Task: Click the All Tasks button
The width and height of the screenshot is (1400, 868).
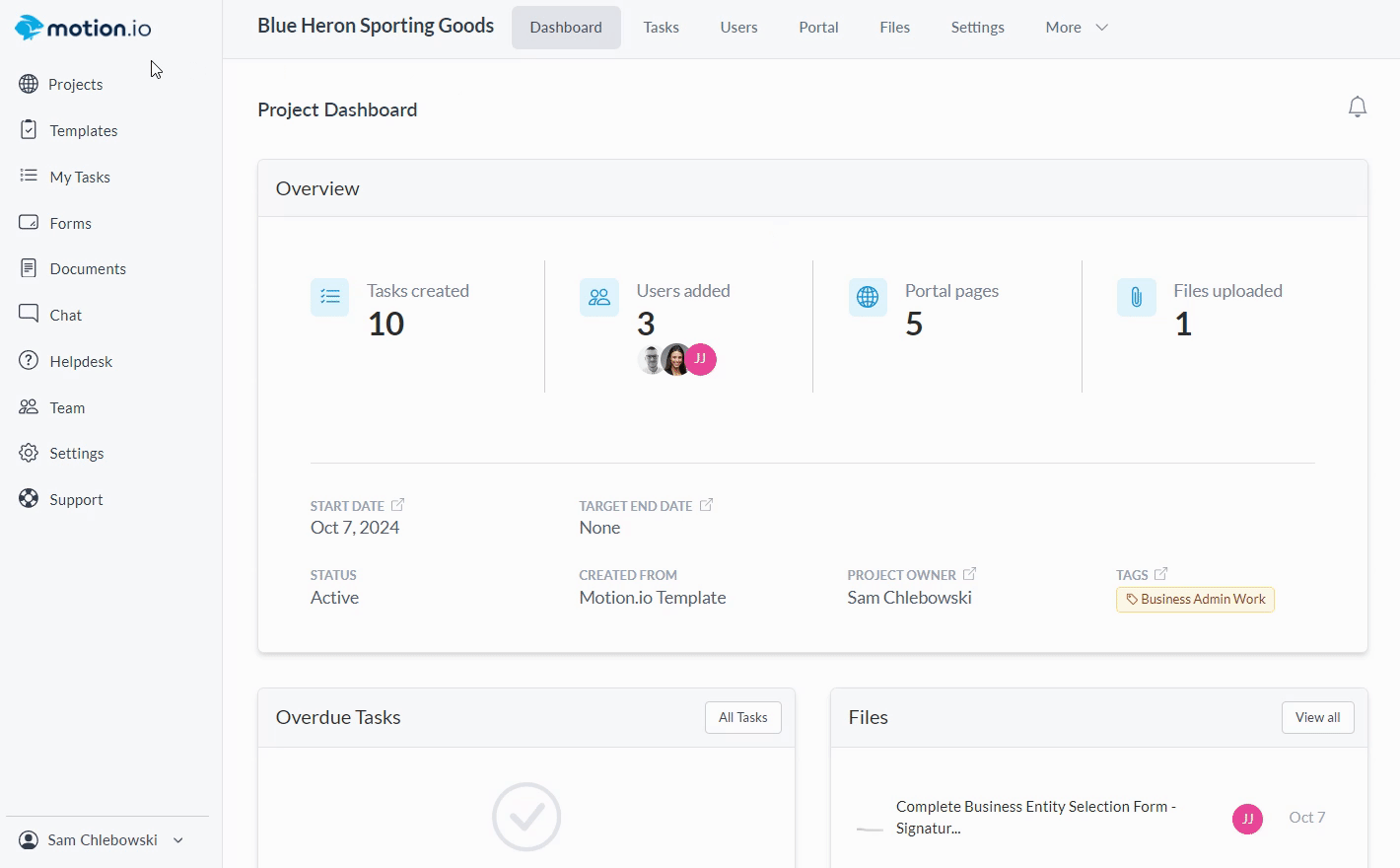Action: (x=742, y=718)
